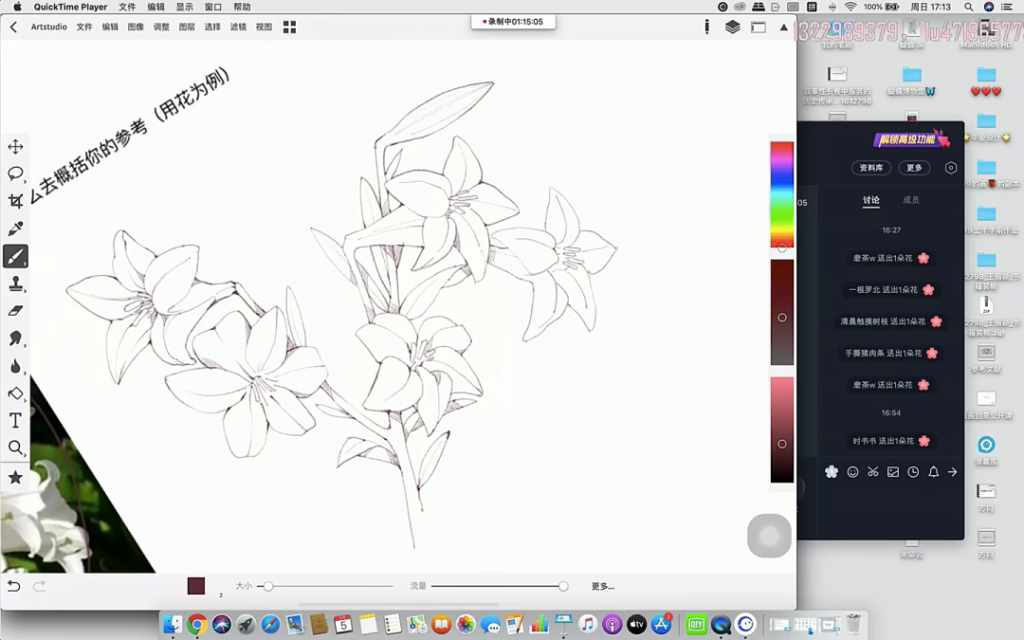Select the Text tool

pyautogui.click(x=15, y=420)
